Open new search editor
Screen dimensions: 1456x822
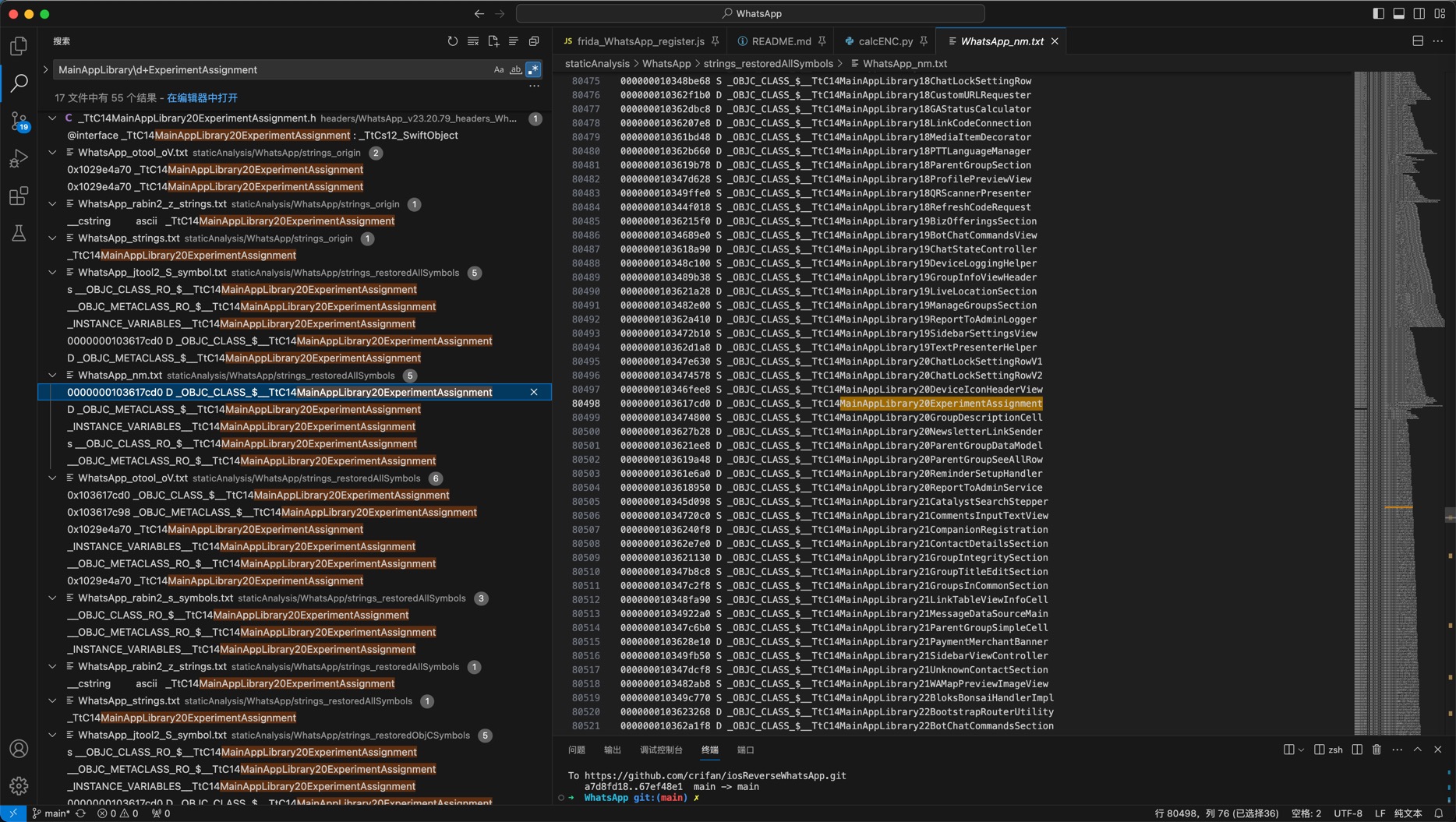[493, 41]
